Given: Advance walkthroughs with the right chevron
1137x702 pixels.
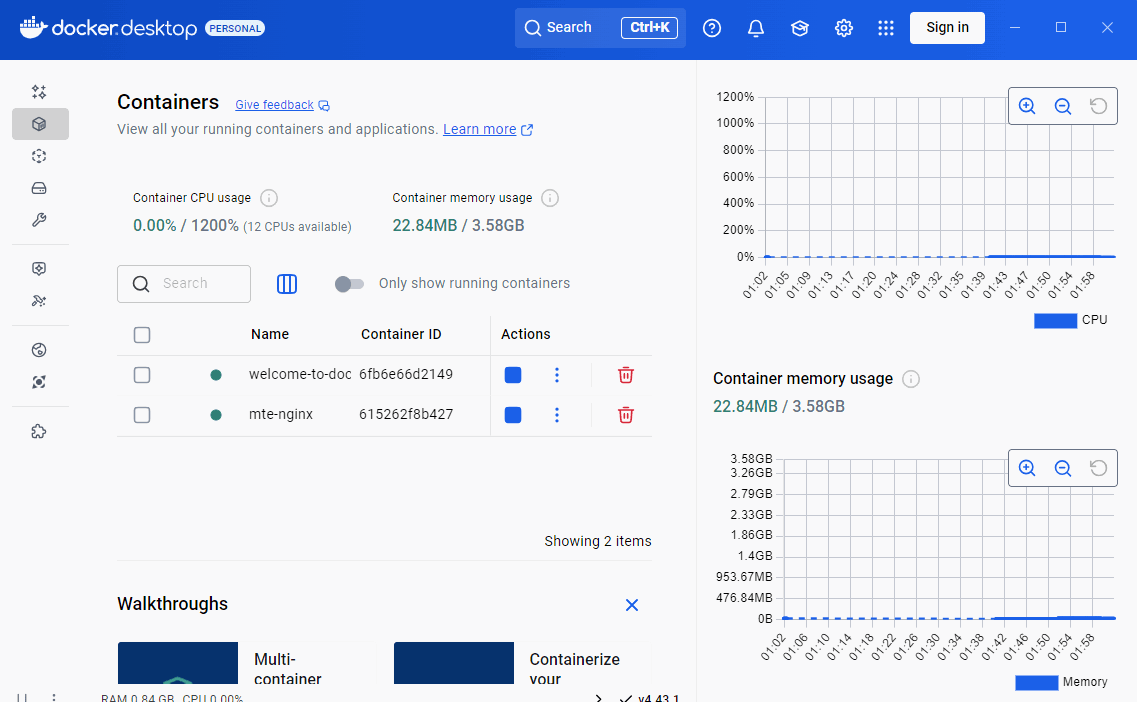Looking at the screenshot, I should [598, 699].
